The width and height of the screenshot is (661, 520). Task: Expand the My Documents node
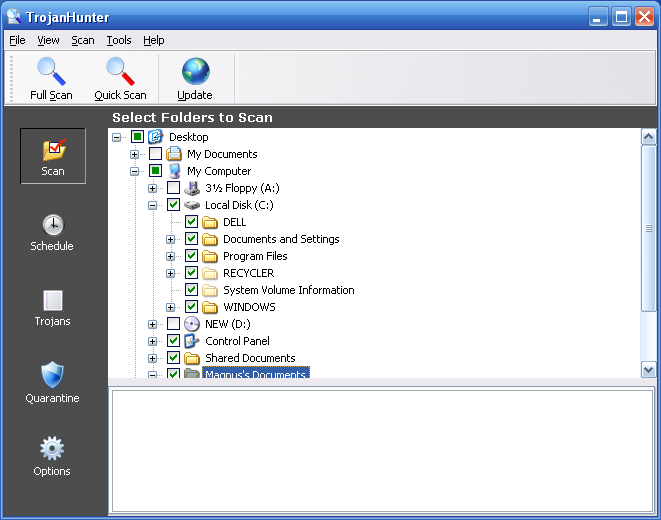click(x=134, y=154)
